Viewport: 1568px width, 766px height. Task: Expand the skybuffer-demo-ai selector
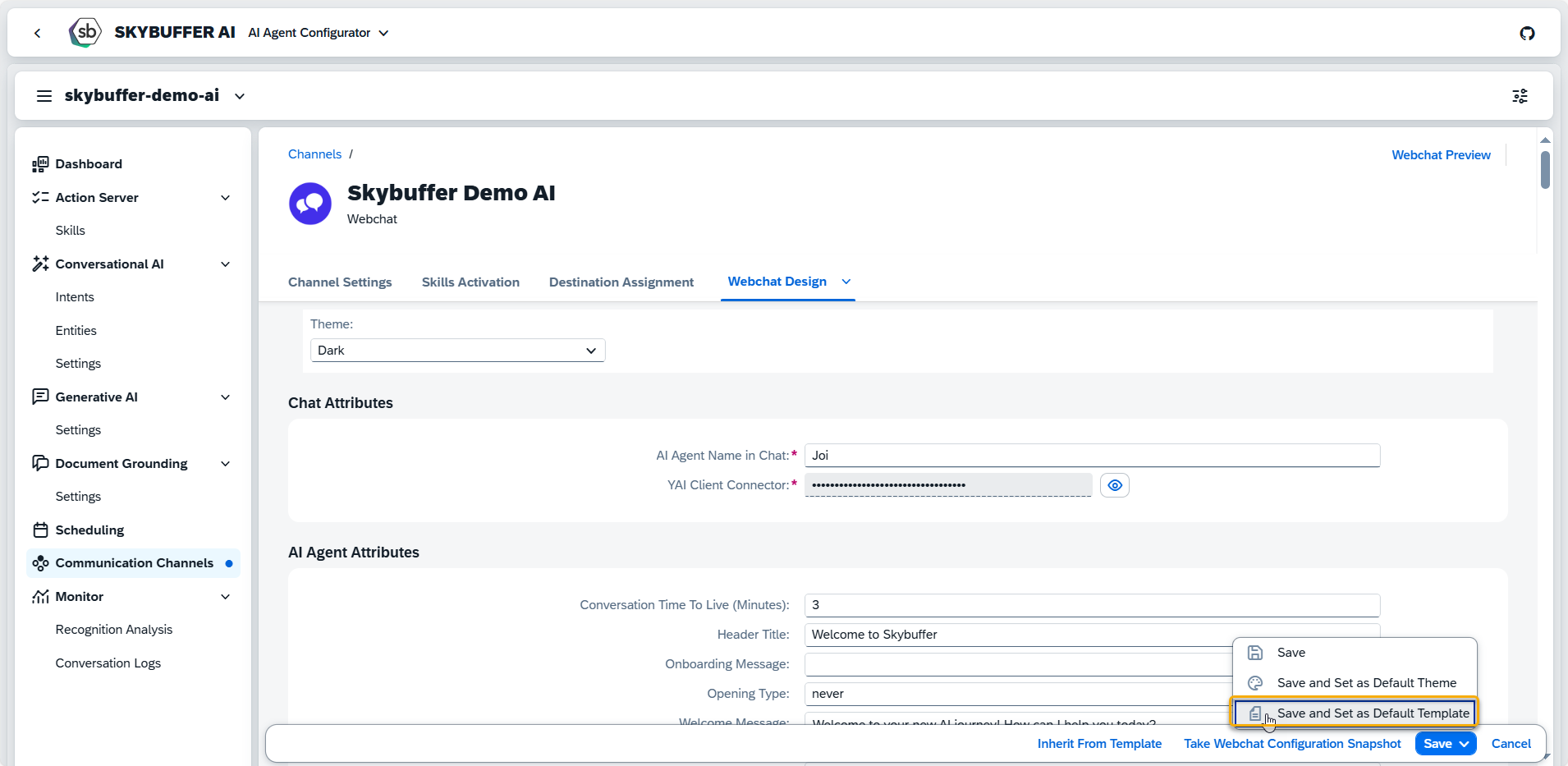point(240,96)
